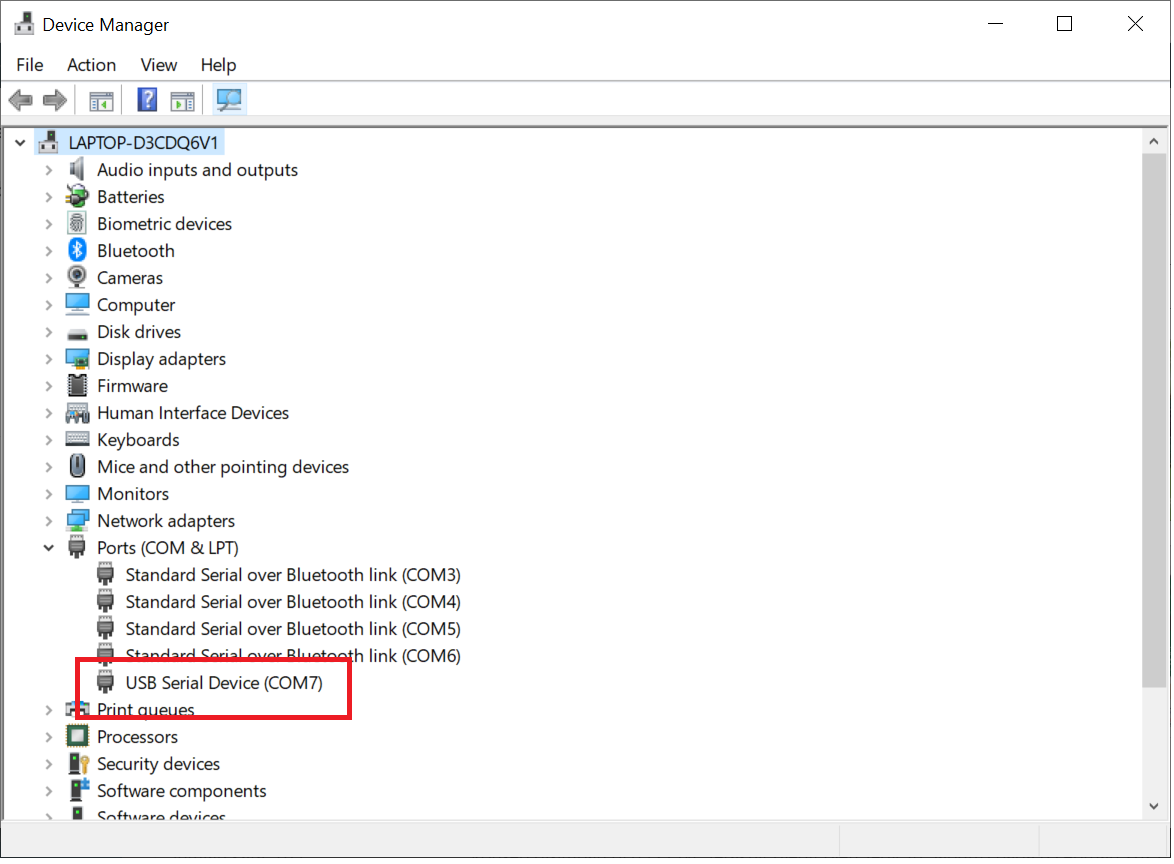Open the File menu
The image size is (1174, 864).
[30, 65]
